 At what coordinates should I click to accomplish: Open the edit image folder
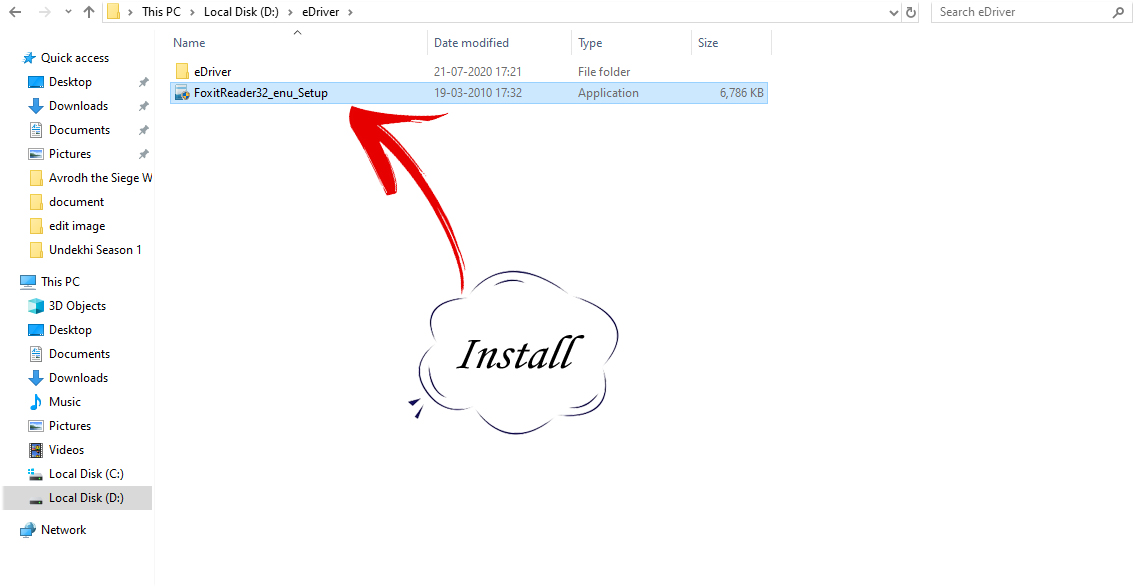77,226
